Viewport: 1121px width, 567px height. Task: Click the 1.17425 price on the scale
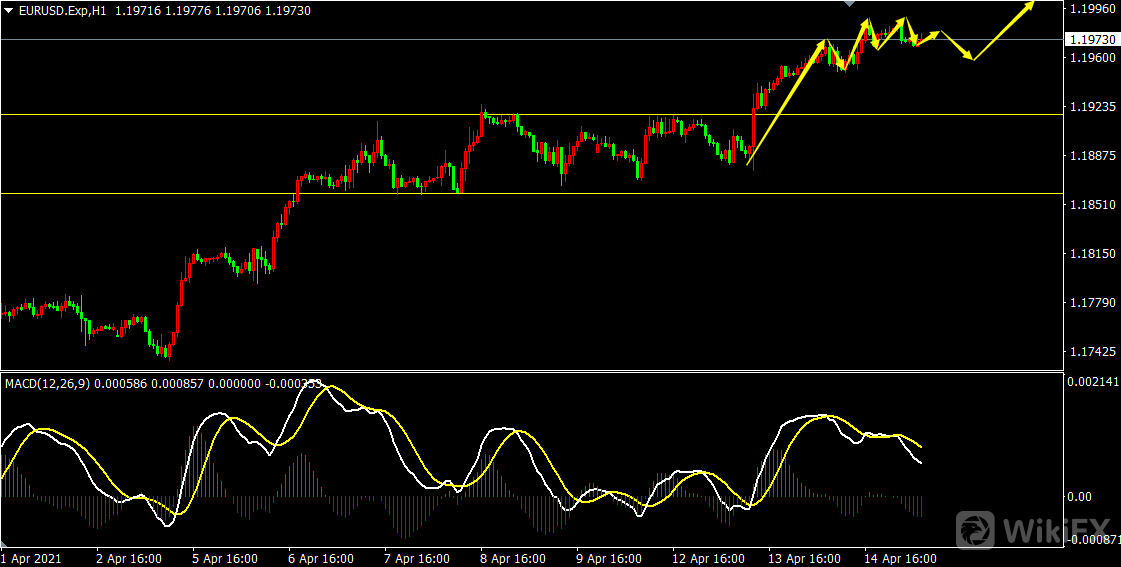tap(1091, 352)
